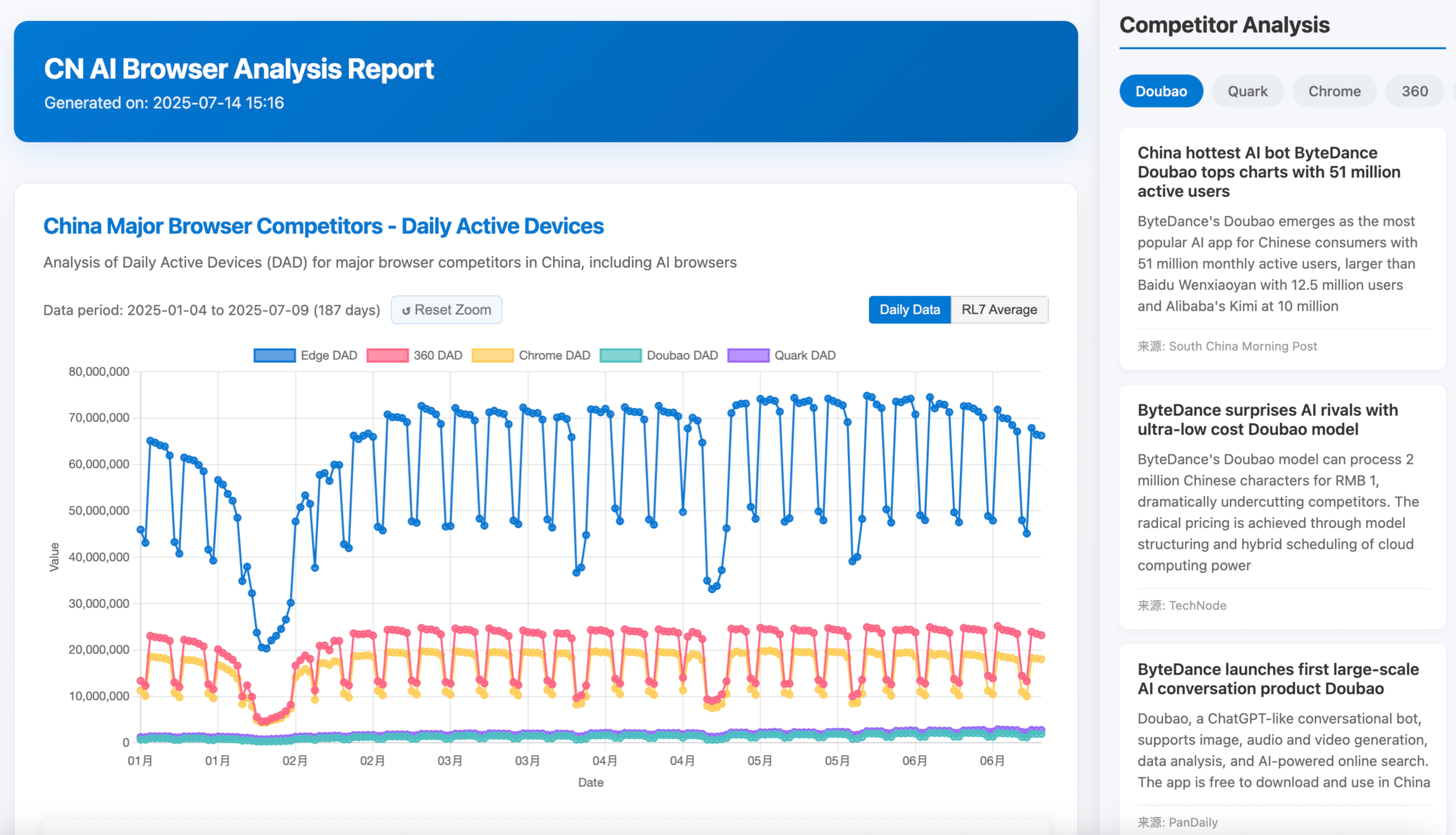Click the 40,000,000 y-axis label
1456x835 pixels.
(x=99, y=557)
